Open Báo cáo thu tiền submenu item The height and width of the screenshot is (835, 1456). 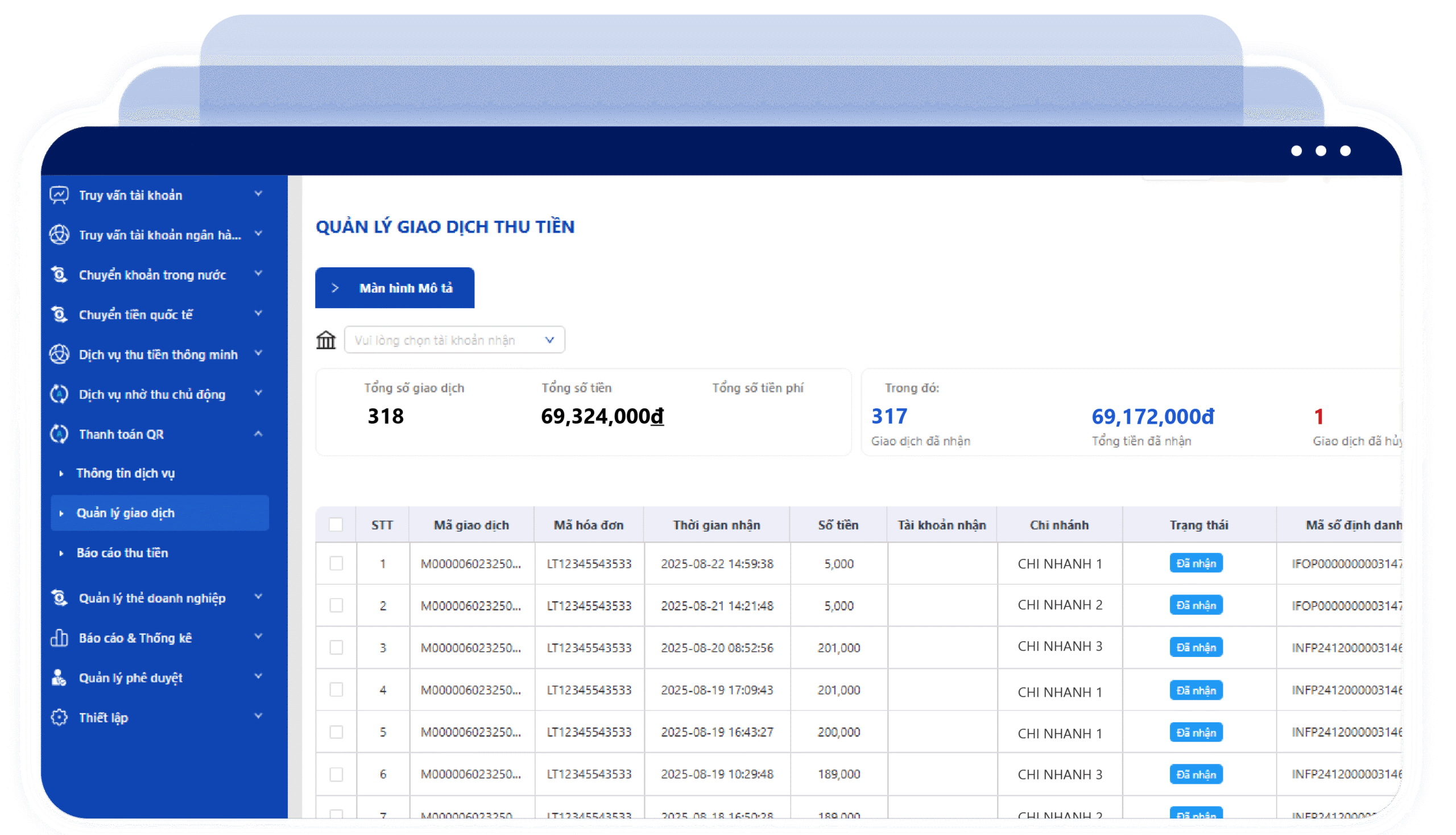point(122,553)
